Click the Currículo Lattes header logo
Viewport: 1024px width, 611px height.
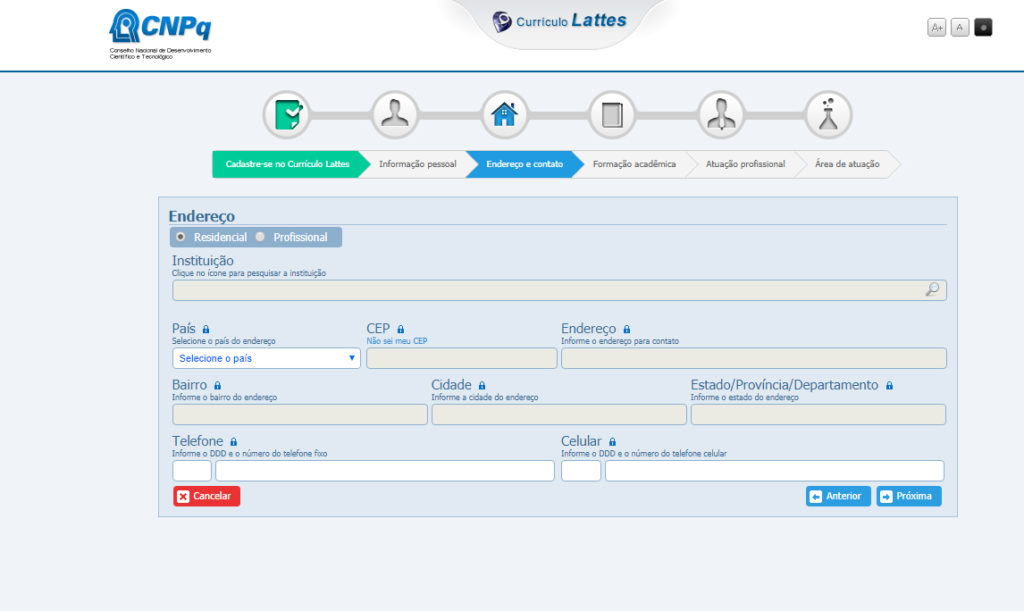pos(560,20)
